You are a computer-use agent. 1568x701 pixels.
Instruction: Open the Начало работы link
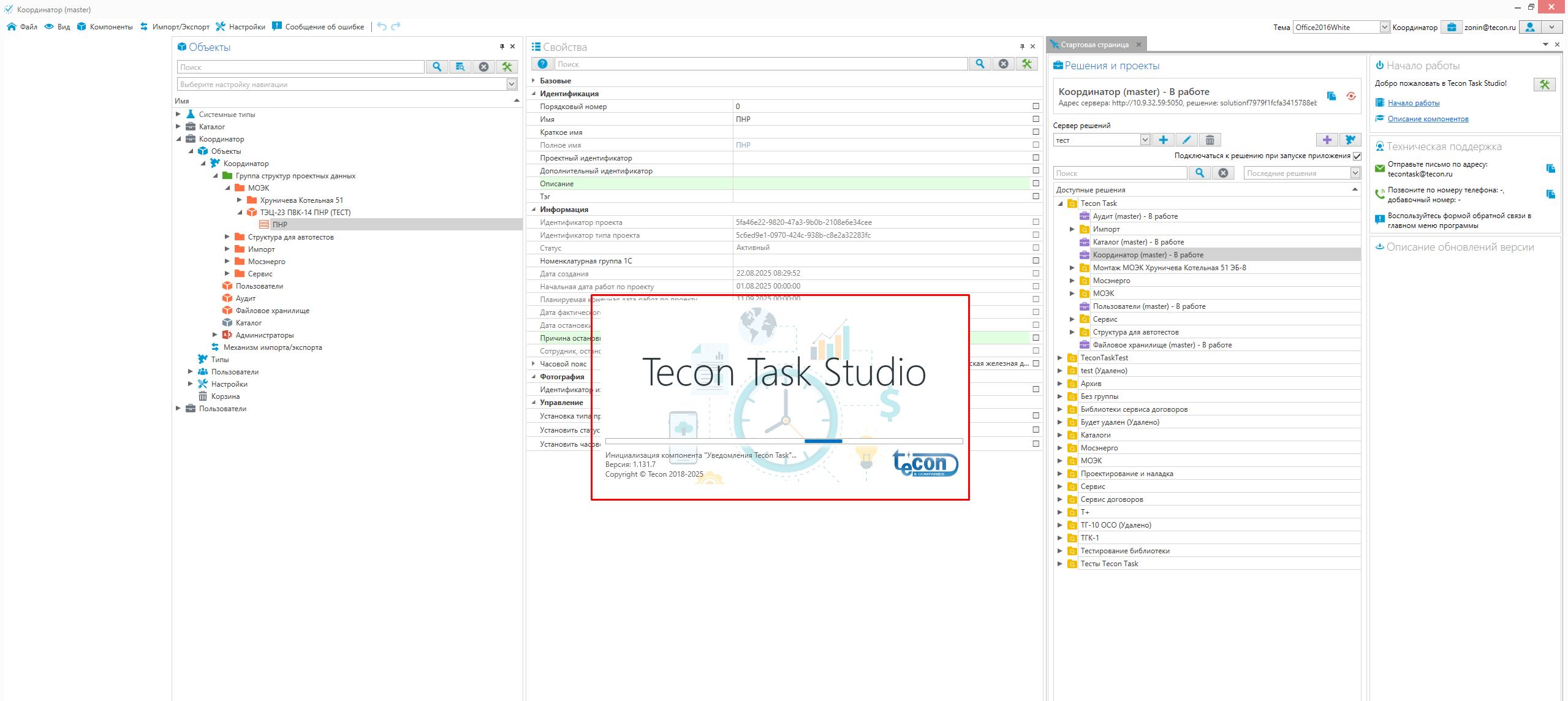click(x=1413, y=103)
